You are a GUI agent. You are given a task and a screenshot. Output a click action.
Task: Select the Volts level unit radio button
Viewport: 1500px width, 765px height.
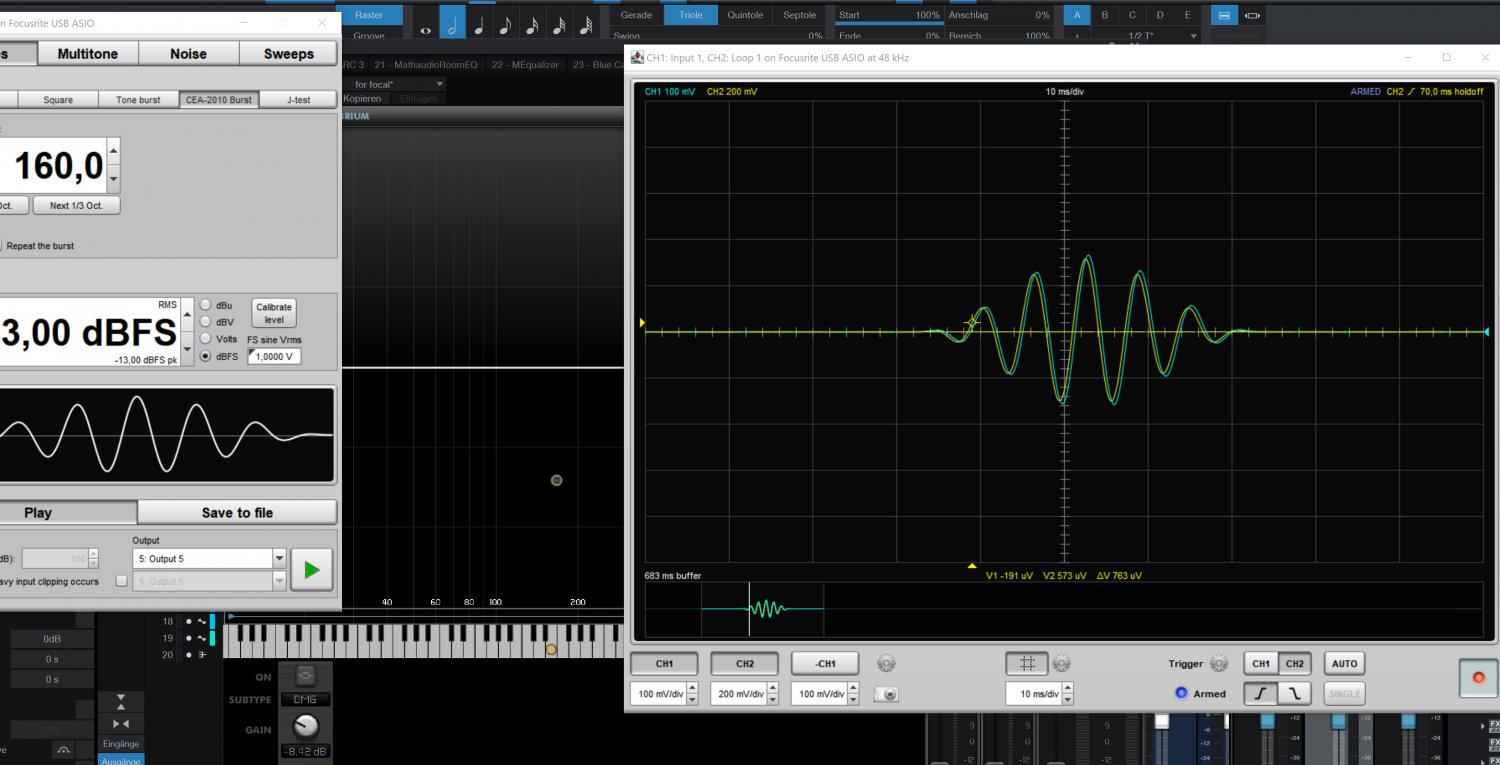(205, 339)
